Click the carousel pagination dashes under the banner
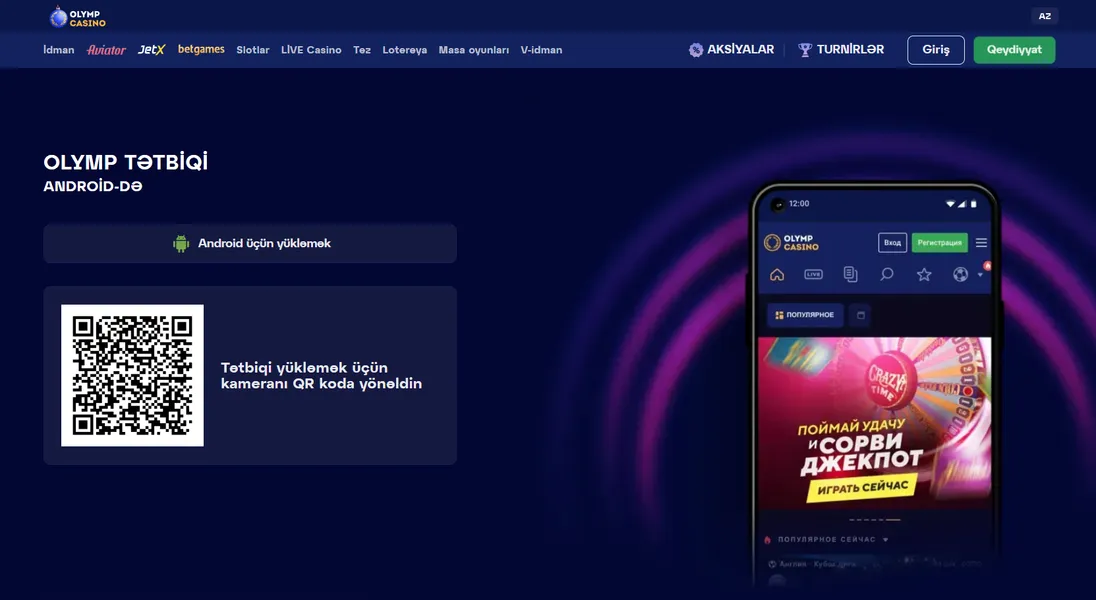The width and height of the screenshot is (1096, 600). pyautogui.click(x=875, y=520)
